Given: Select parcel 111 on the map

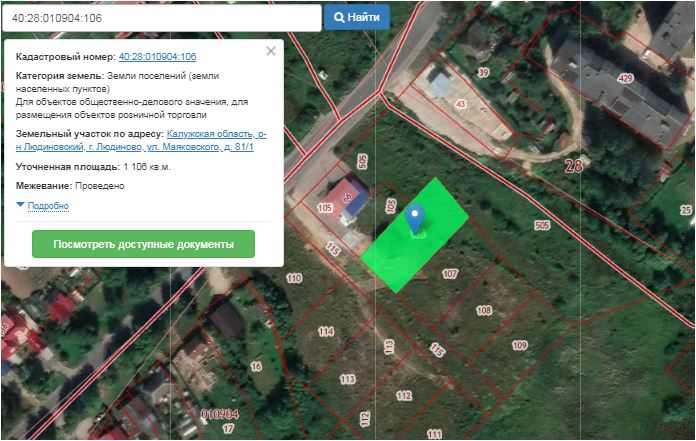Looking at the screenshot, I should tap(433, 434).
